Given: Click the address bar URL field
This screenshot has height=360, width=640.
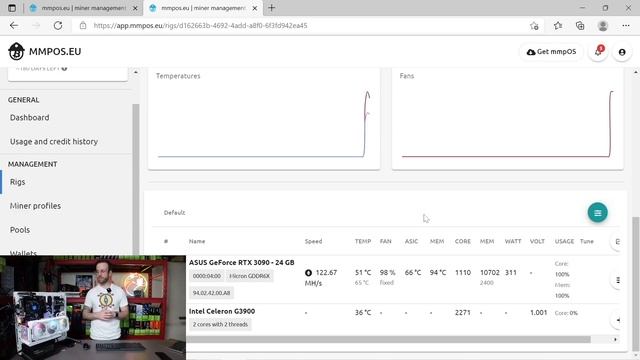Looking at the screenshot, I should click(x=302, y=25).
